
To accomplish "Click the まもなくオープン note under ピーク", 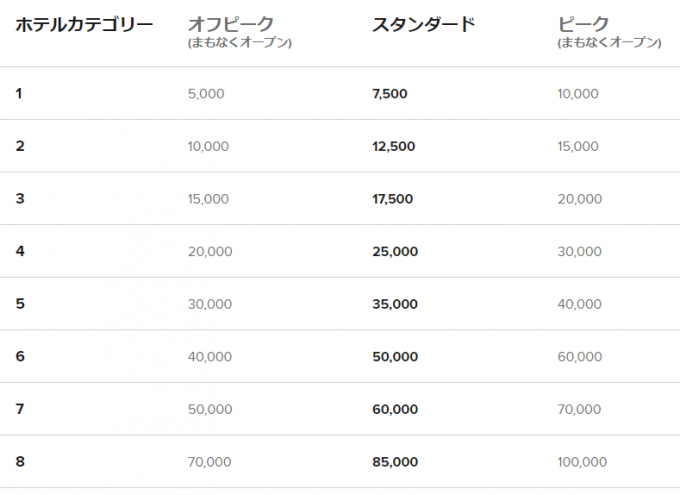I will click(x=609, y=43).
